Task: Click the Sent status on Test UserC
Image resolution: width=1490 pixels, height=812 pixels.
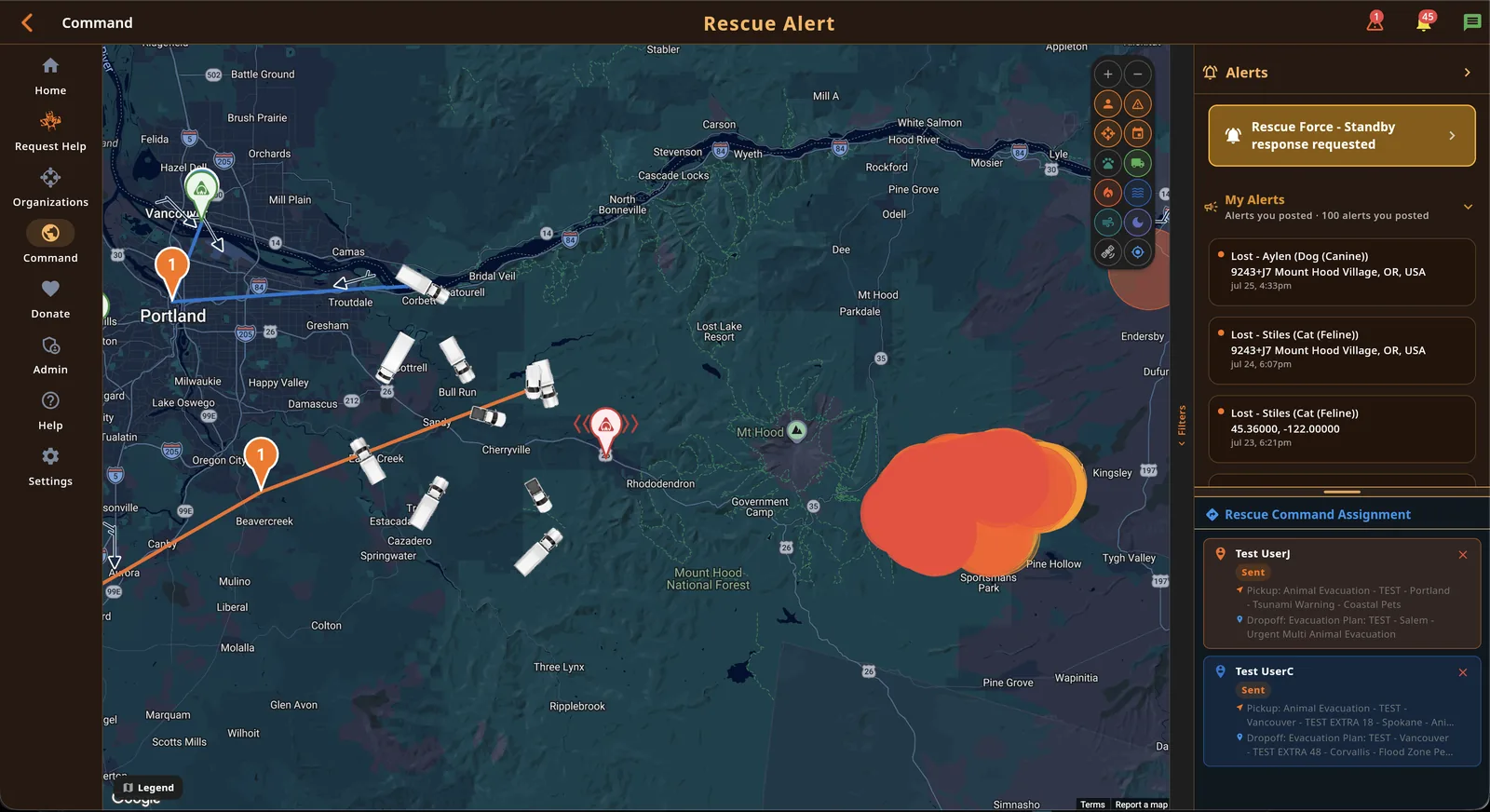Action: coord(1253,690)
